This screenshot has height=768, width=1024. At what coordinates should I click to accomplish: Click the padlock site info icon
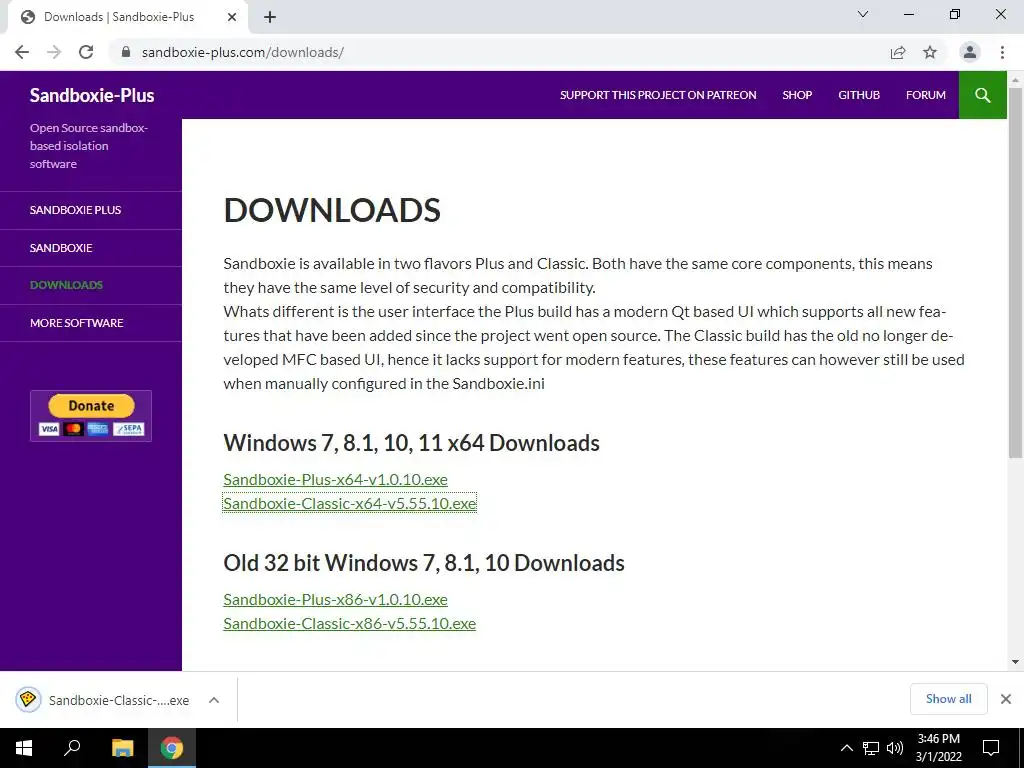click(x=126, y=52)
